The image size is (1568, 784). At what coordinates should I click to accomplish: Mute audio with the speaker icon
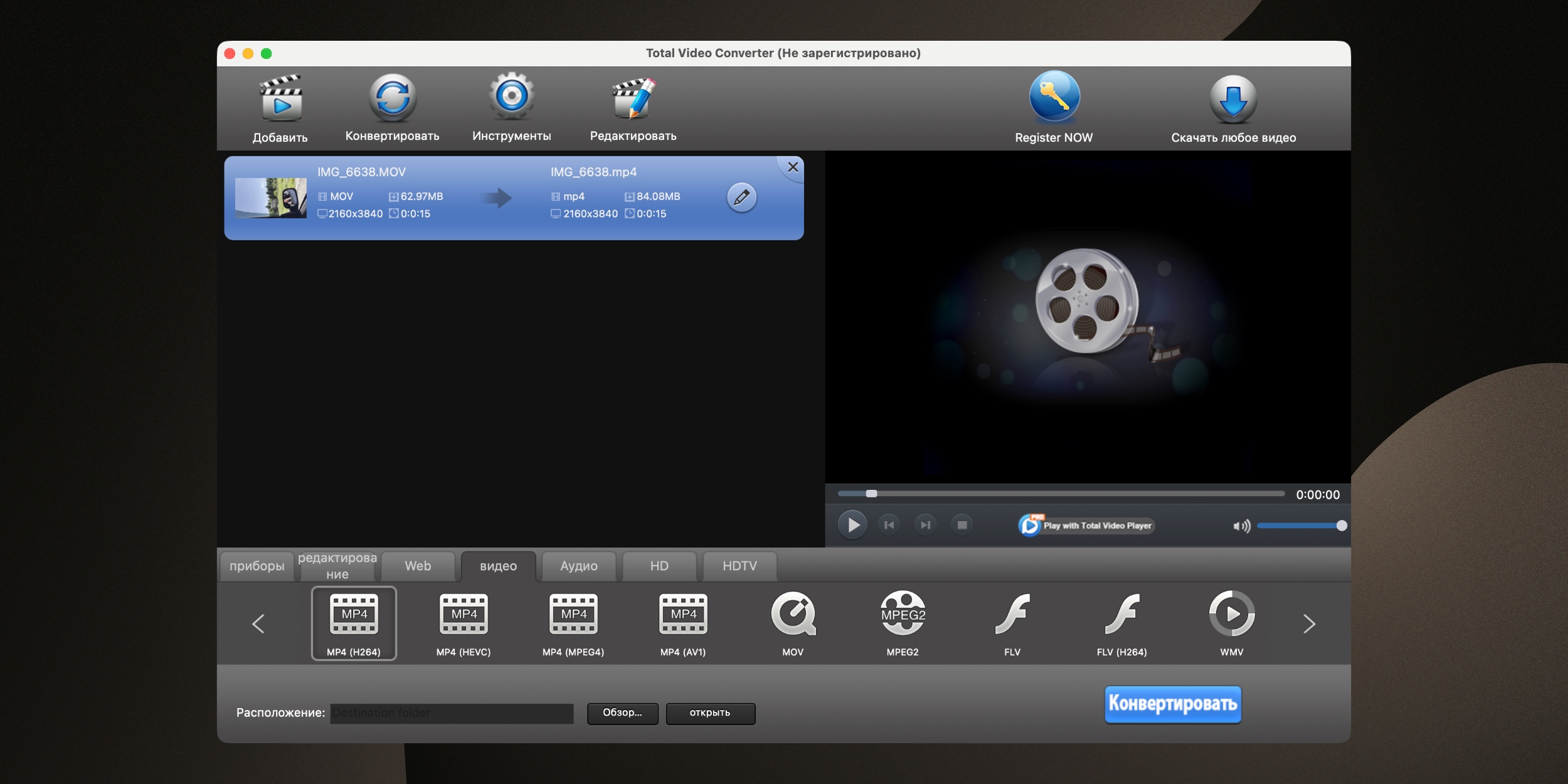pyautogui.click(x=1241, y=526)
